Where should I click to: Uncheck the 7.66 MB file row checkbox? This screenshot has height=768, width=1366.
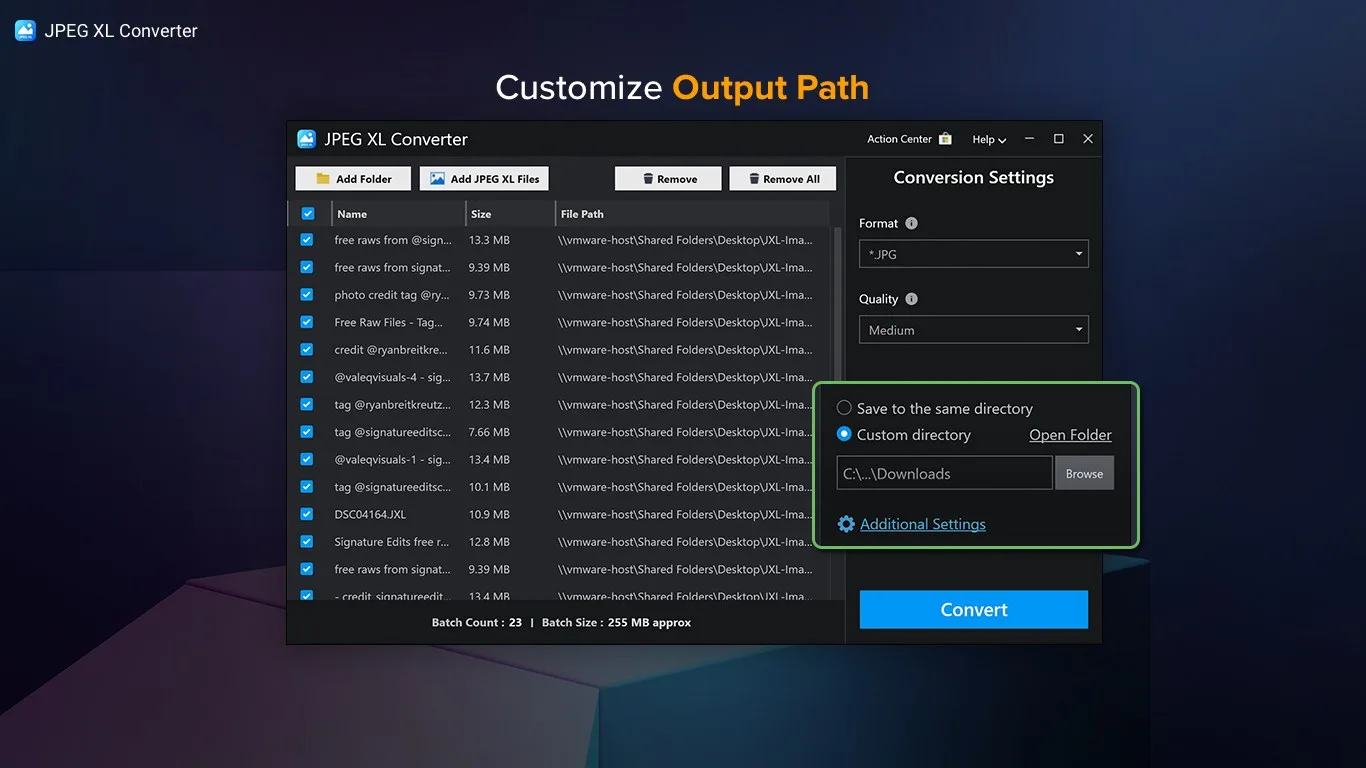[x=307, y=432]
